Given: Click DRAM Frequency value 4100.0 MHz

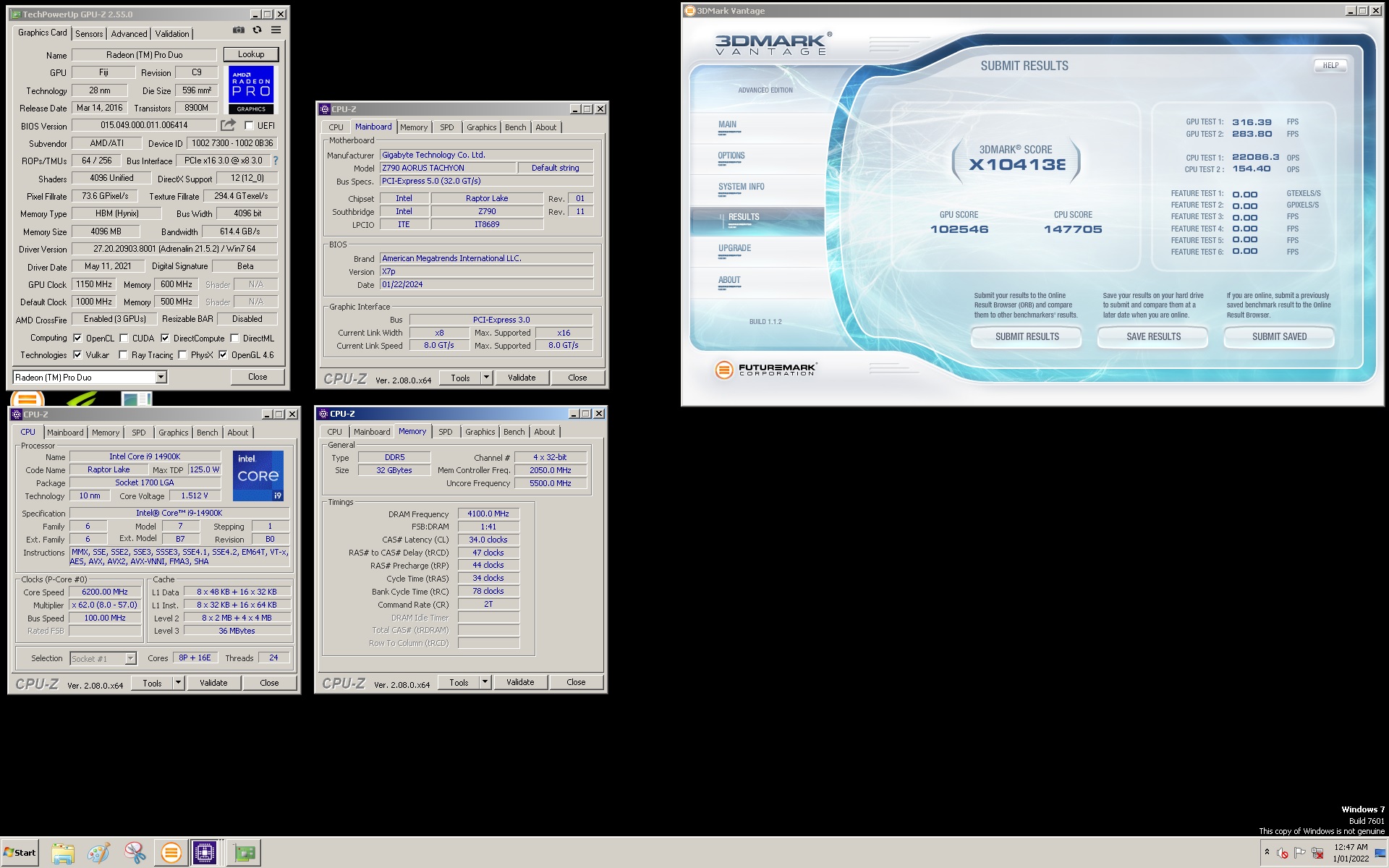Looking at the screenshot, I should click(x=488, y=514).
